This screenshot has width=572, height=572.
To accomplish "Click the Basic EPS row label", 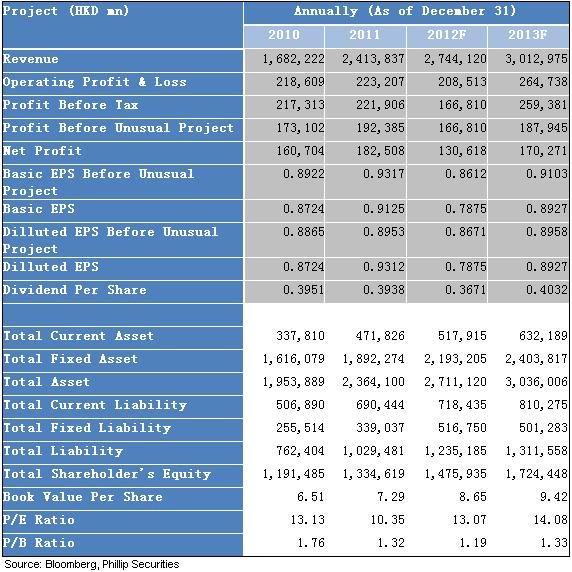I will pos(39,209).
